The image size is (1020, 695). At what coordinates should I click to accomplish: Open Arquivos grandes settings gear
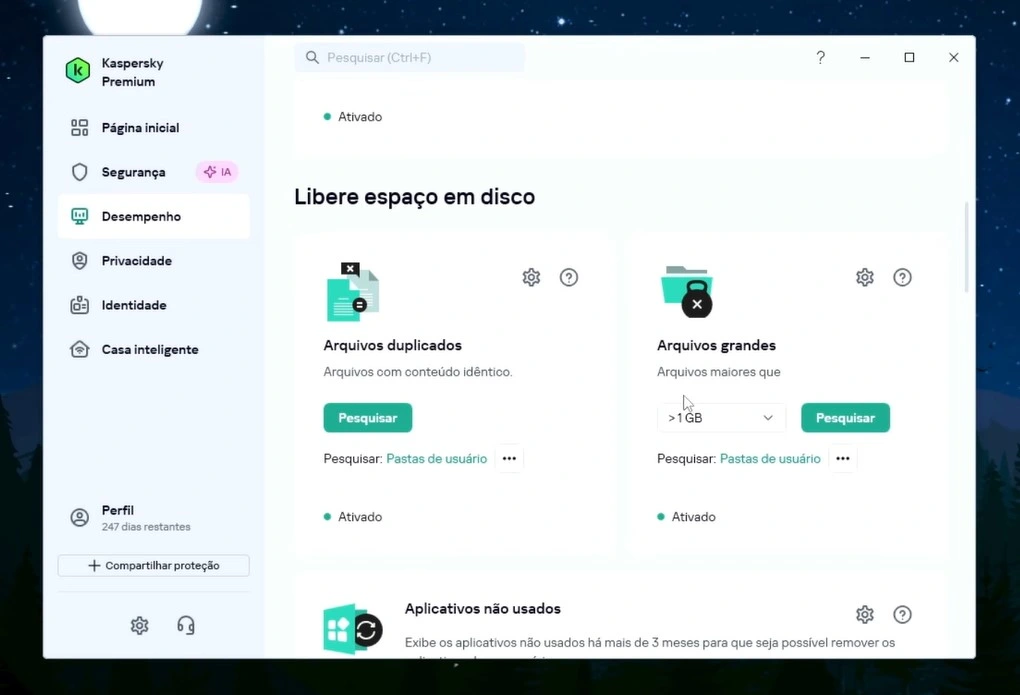pos(865,277)
